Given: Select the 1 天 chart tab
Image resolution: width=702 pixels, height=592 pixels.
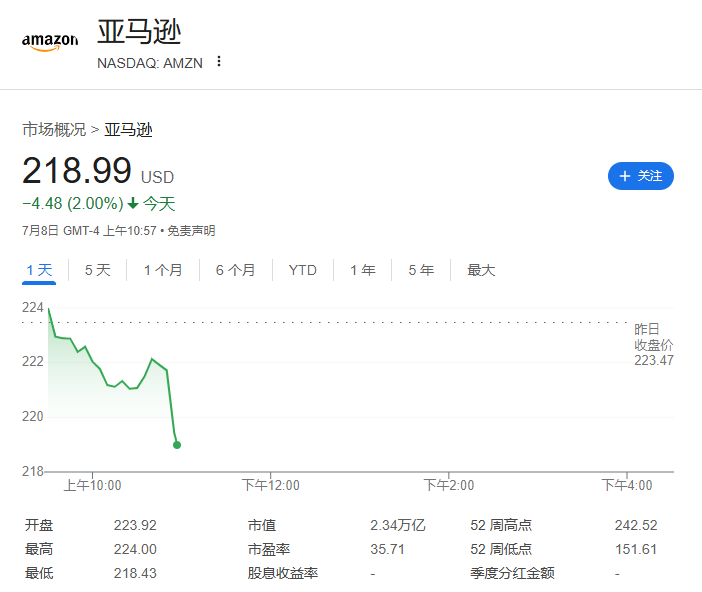Looking at the screenshot, I should (x=39, y=270).
